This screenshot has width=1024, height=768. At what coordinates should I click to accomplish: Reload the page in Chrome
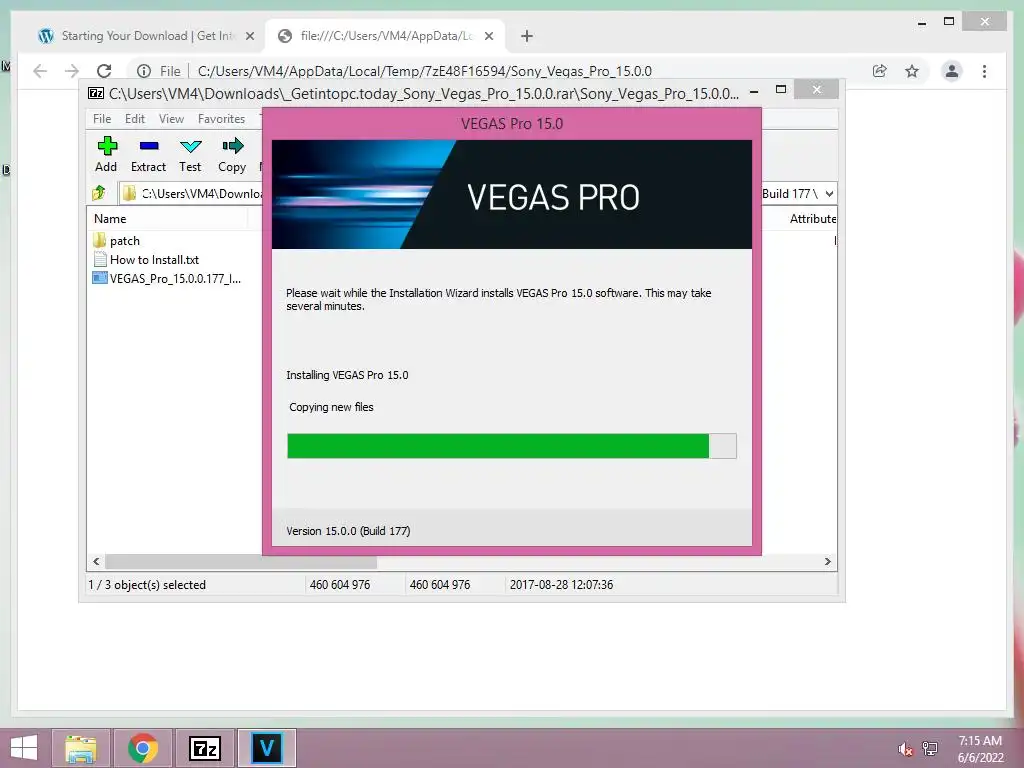104,71
